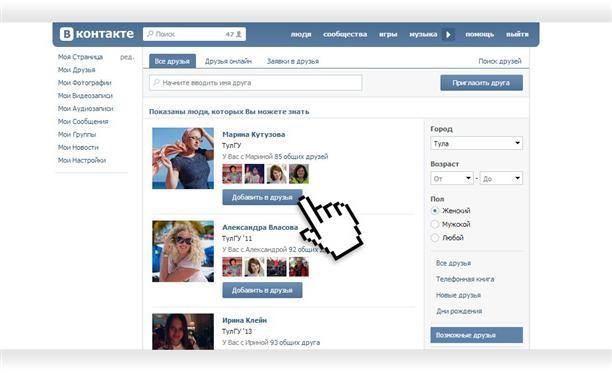Click the friend name search field
Screen dimensions: 612x373
(256, 83)
